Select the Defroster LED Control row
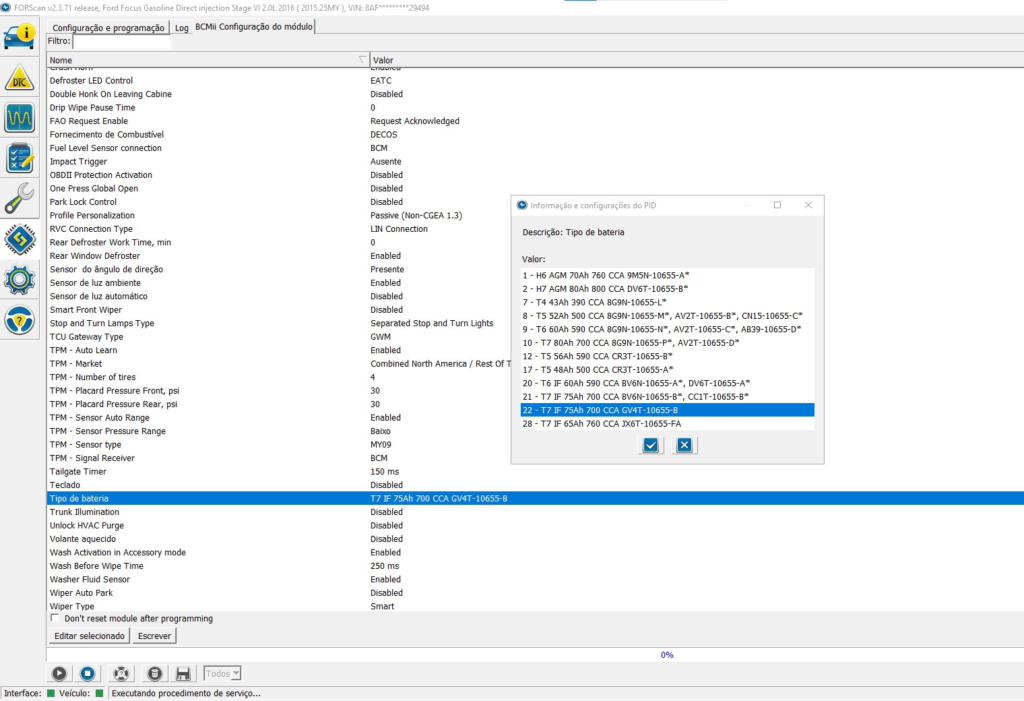This screenshot has height=701, width=1024. point(536,80)
